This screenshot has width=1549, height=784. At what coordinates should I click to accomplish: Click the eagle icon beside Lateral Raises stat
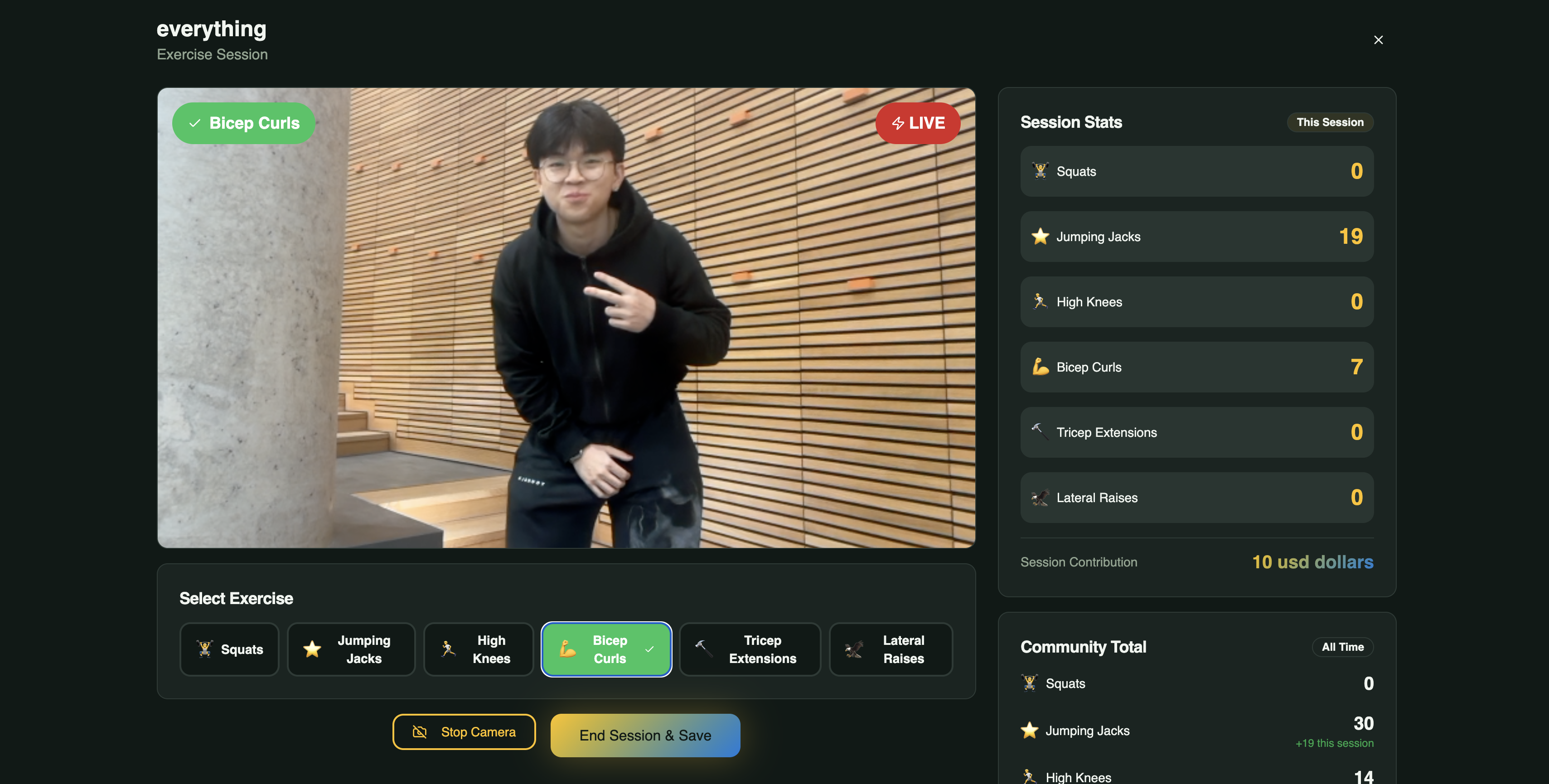[1040, 498]
